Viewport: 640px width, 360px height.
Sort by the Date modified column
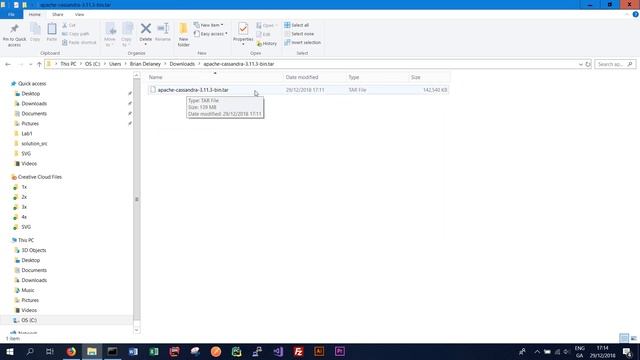coord(314,77)
